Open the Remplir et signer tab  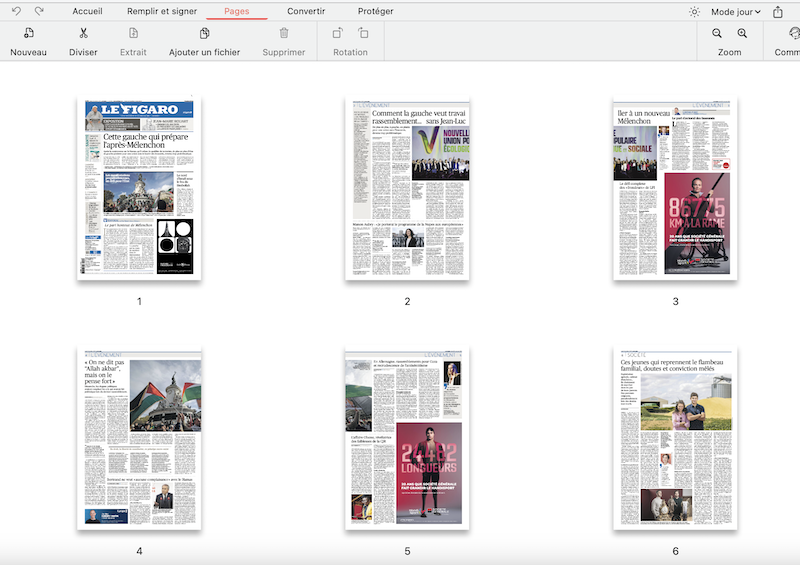pos(162,11)
